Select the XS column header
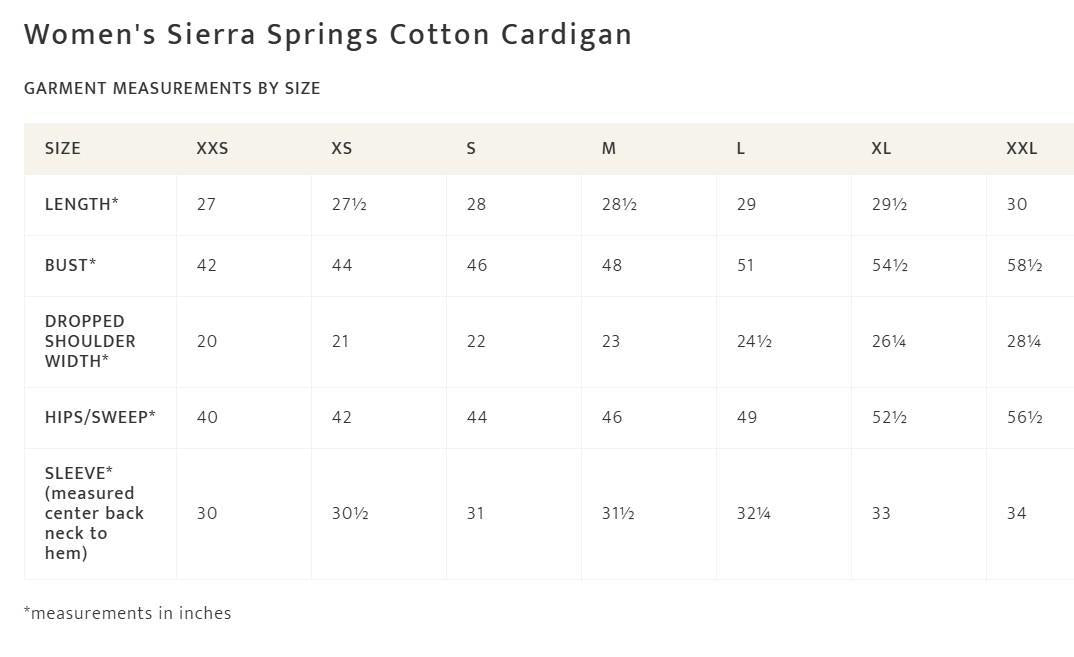Image resolution: width=1074 pixels, height=657 pixels. tap(342, 149)
